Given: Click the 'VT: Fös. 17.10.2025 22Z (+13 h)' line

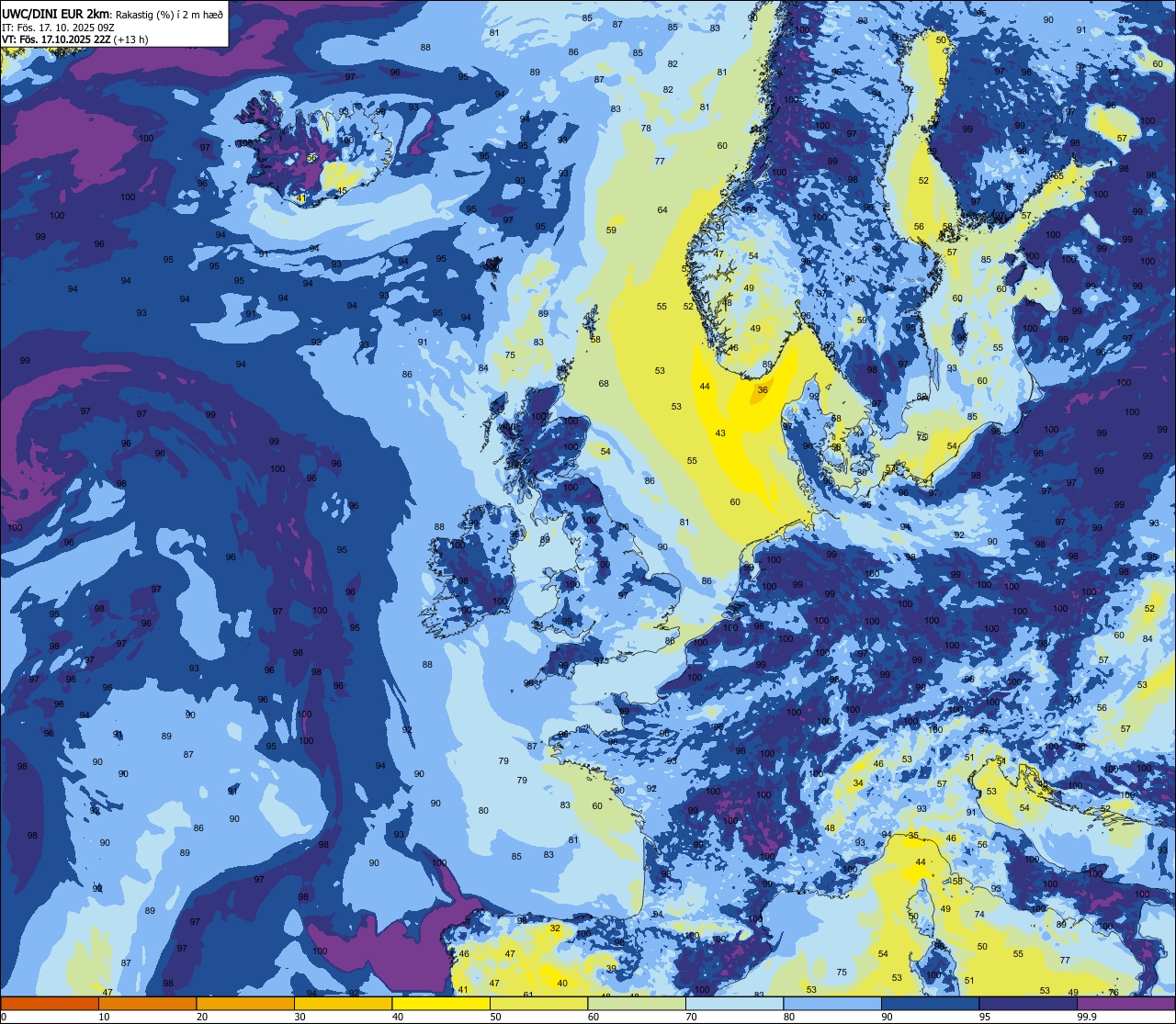Looking at the screenshot, I should tap(75, 39).
